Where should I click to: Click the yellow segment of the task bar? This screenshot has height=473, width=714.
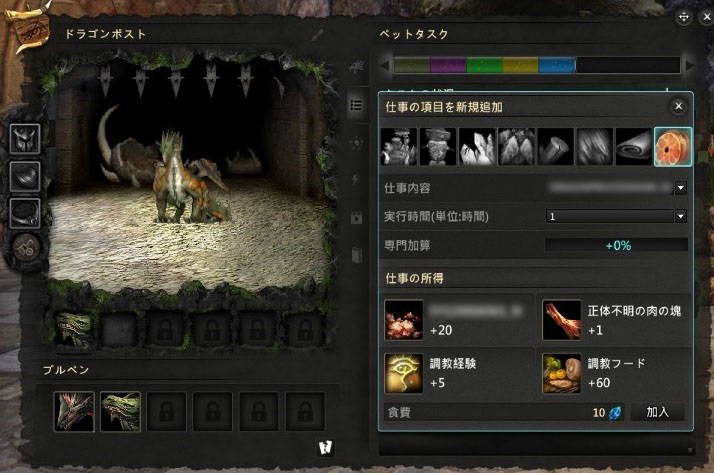point(521,65)
